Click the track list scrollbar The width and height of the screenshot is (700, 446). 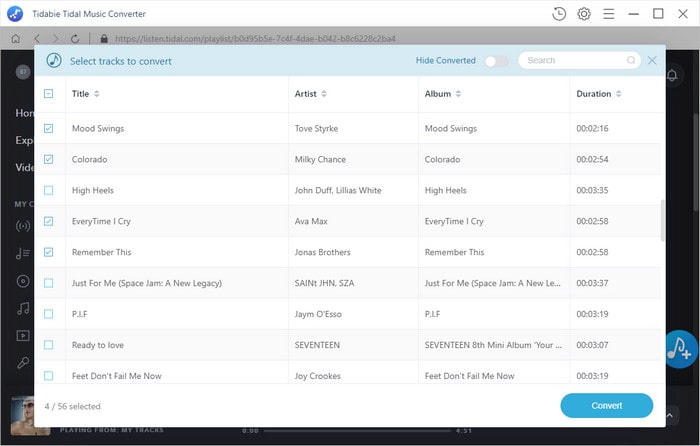point(662,221)
